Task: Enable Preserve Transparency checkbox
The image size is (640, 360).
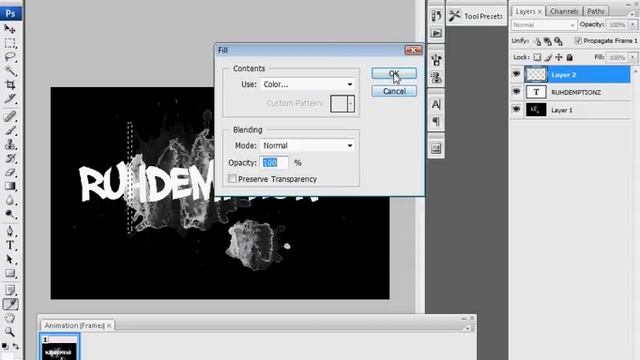Action: click(232, 179)
